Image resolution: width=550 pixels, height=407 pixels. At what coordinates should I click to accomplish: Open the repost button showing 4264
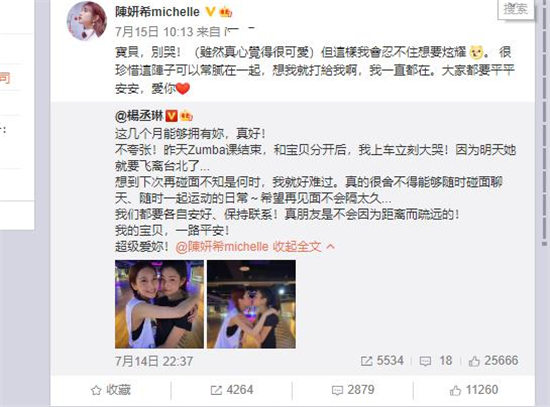point(232,390)
